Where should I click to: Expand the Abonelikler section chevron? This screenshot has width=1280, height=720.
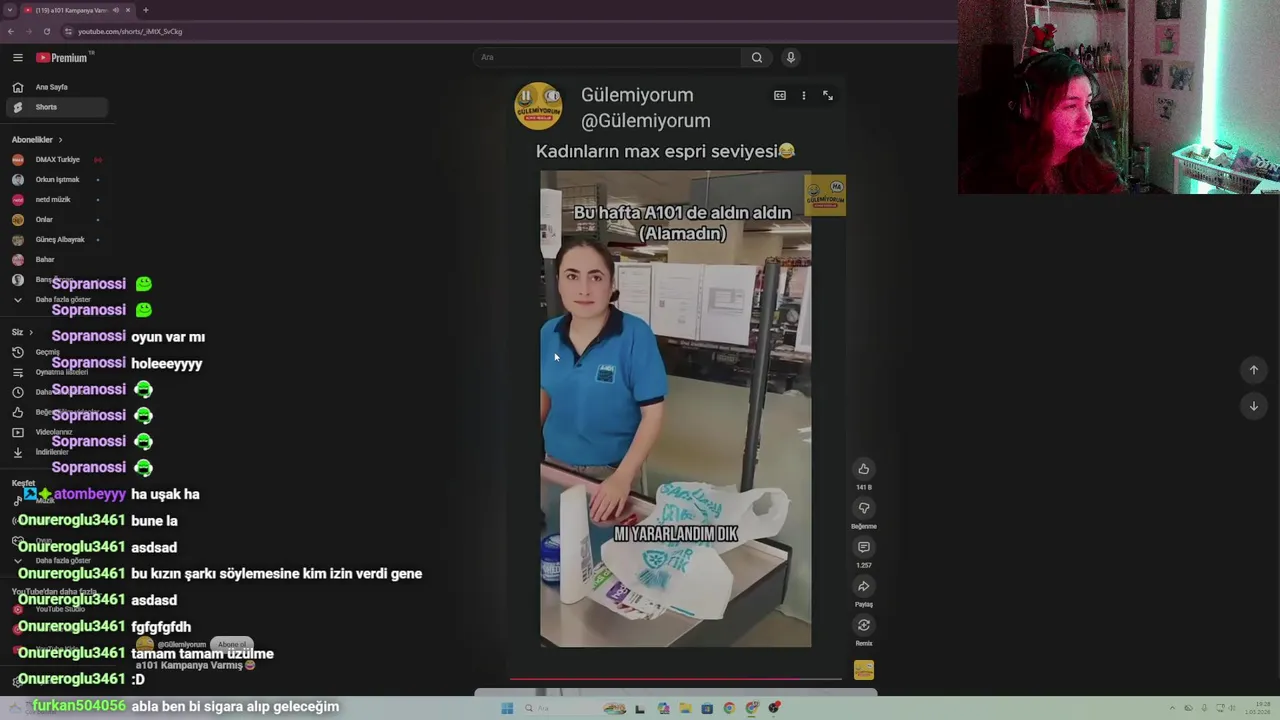point(60,140)
